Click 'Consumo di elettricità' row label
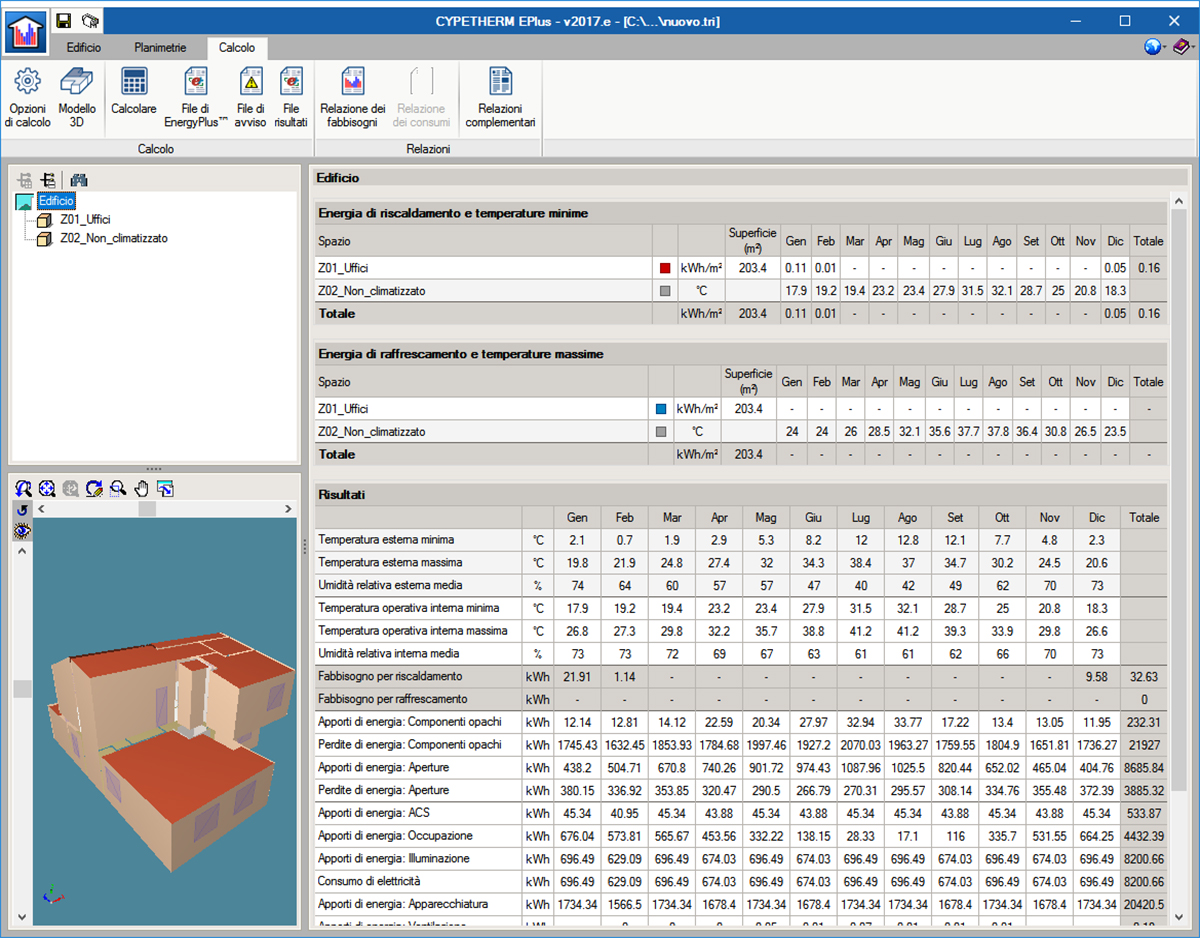This screenshot has width=1200, height=938. click(368, 882)
